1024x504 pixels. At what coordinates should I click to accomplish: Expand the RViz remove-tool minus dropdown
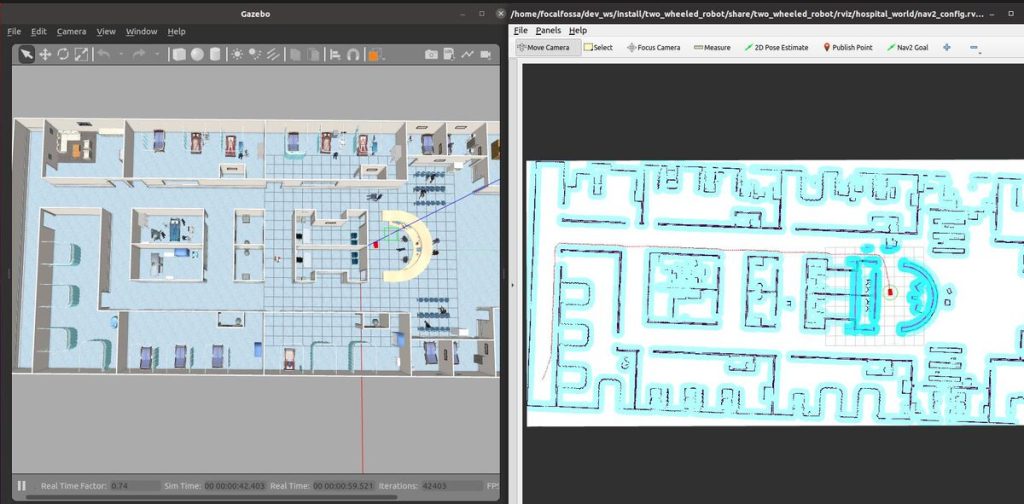pyautogui.click(x=981, y=50)
